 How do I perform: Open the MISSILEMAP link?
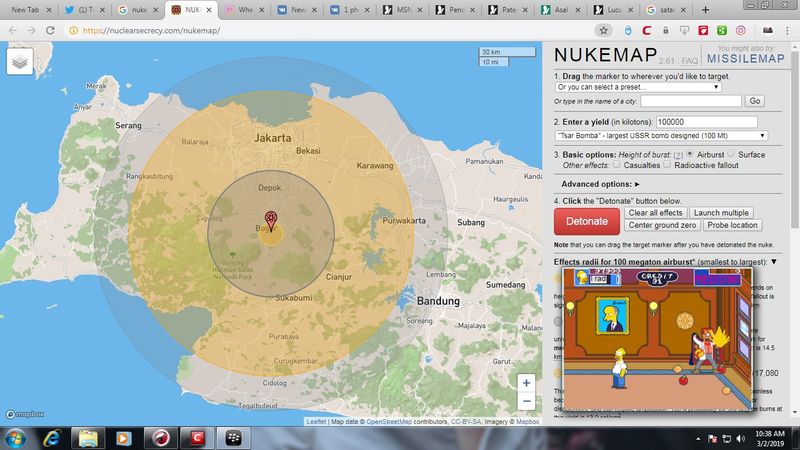click(745, 59)
